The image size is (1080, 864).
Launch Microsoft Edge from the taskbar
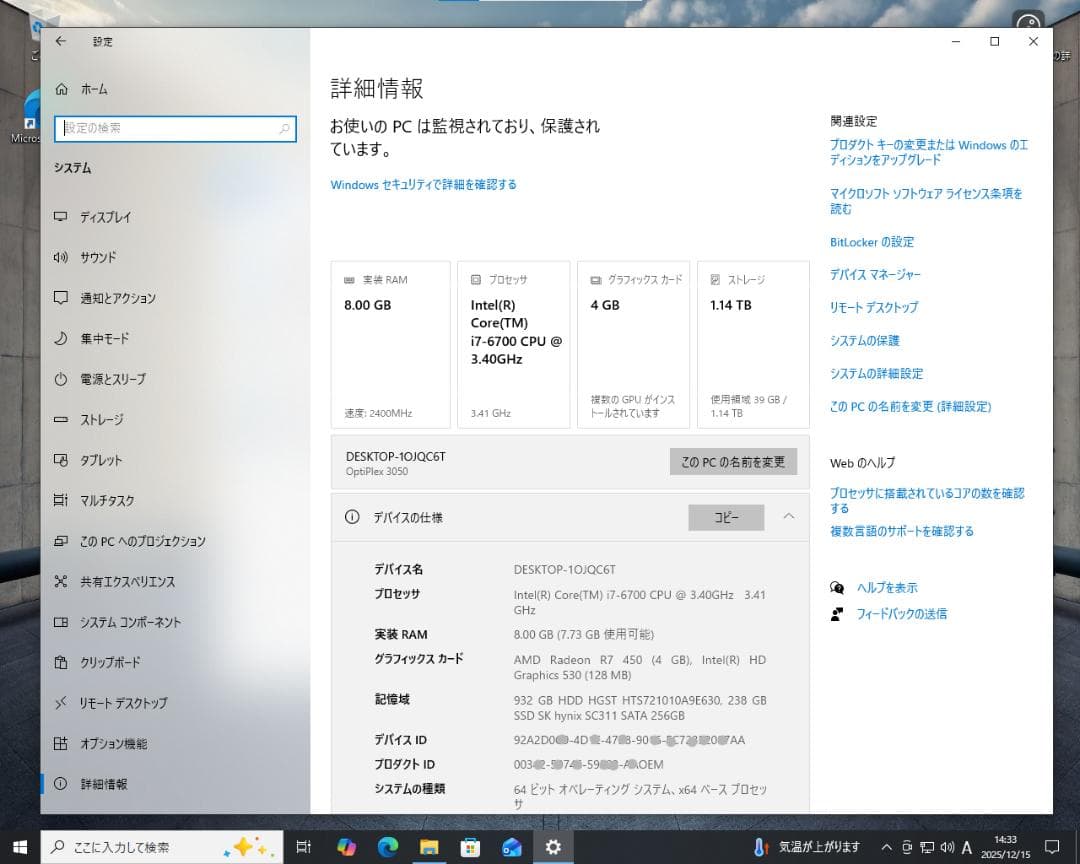(x=388, y=847)
